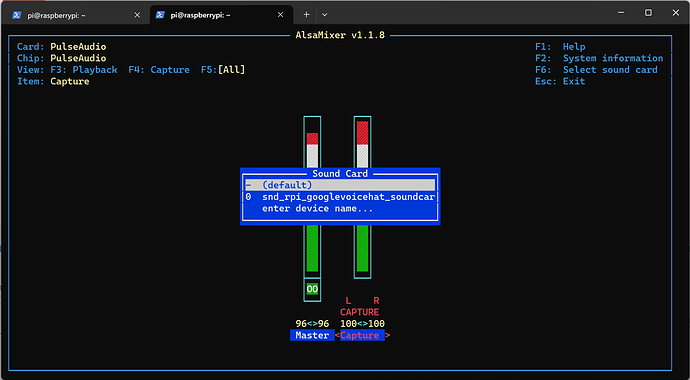Screen dimensions: 690x380
Task: Close the second pi@raspberrypi tab
Action: coord(280,15)
